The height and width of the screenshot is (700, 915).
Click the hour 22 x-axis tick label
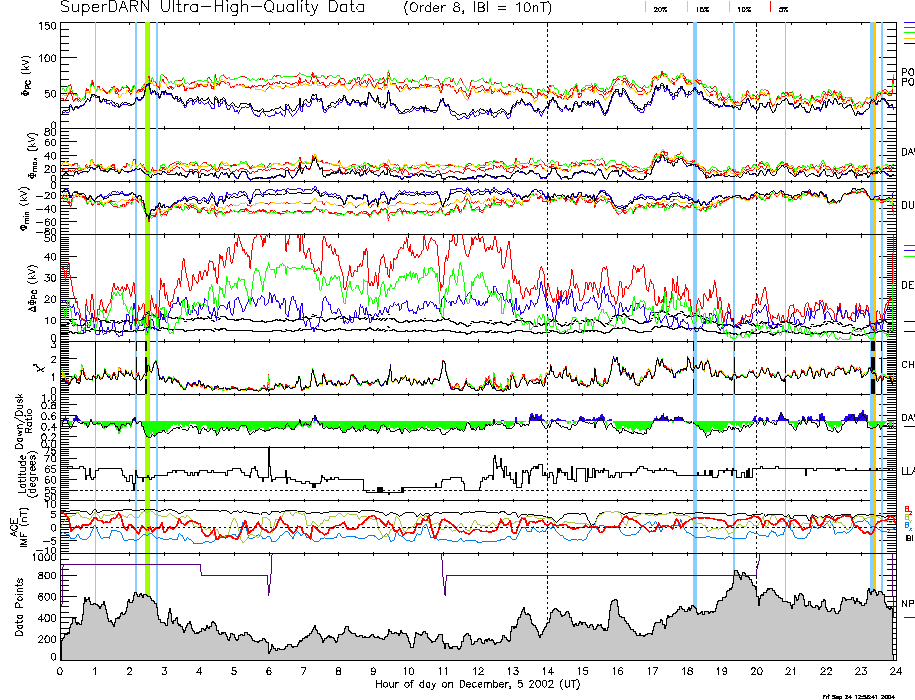point(826,671)
